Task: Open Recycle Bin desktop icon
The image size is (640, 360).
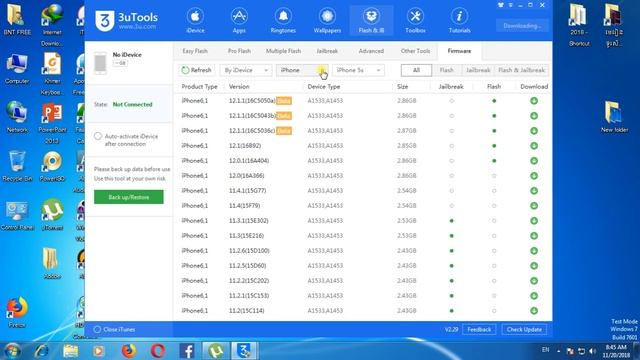Action: [17, 166]
